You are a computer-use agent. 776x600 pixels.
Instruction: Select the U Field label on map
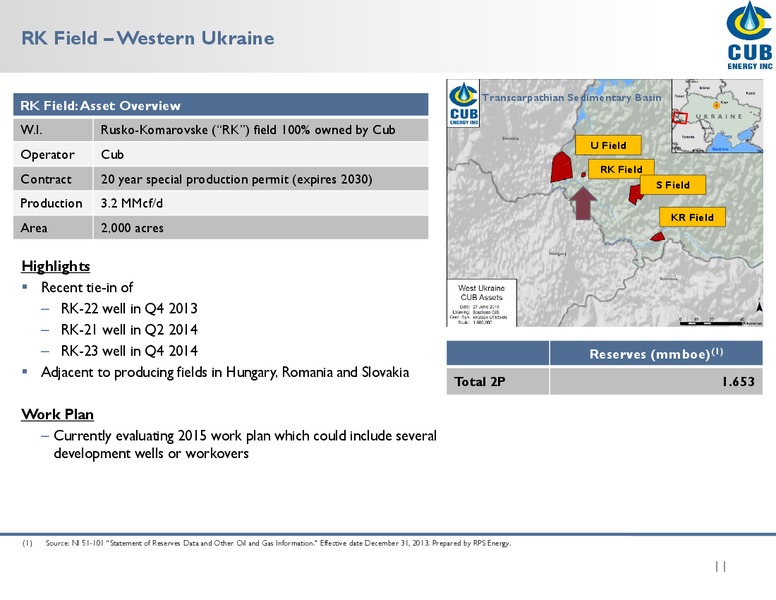(x=608, y=146)
